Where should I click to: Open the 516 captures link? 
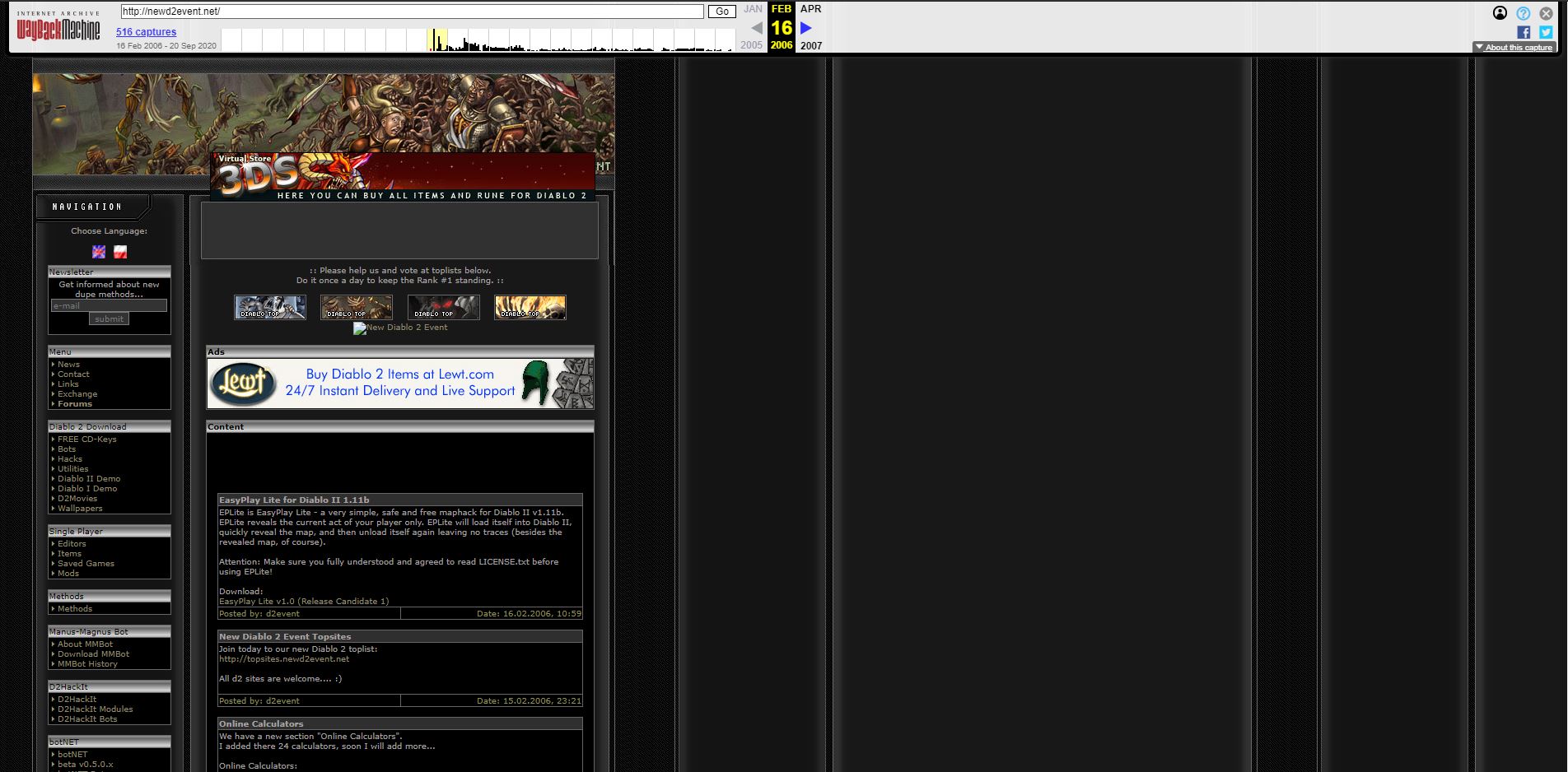[146, 32]
